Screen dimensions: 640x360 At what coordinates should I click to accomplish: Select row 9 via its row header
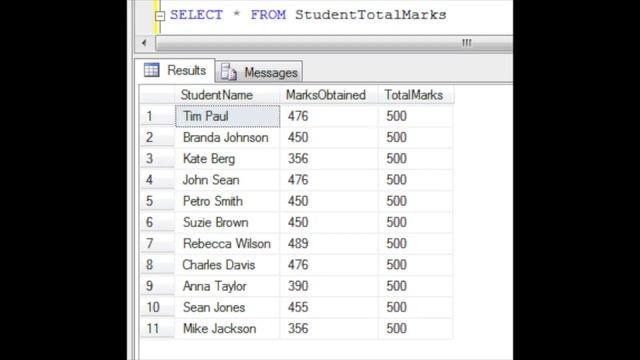(x=157, y=286)
